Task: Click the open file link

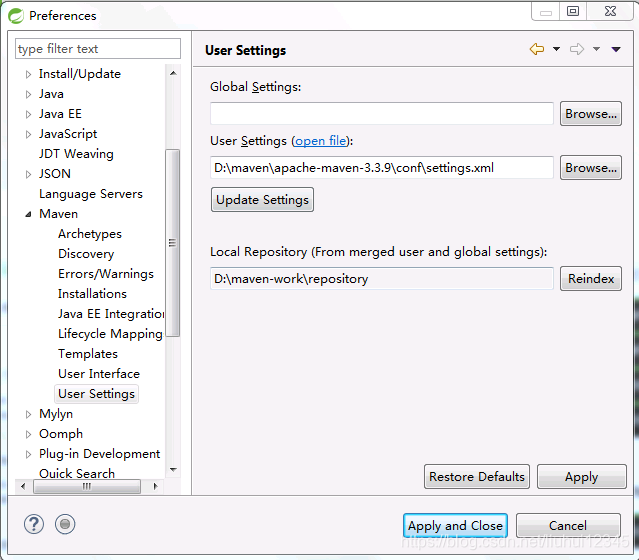Action: point(320,141)
